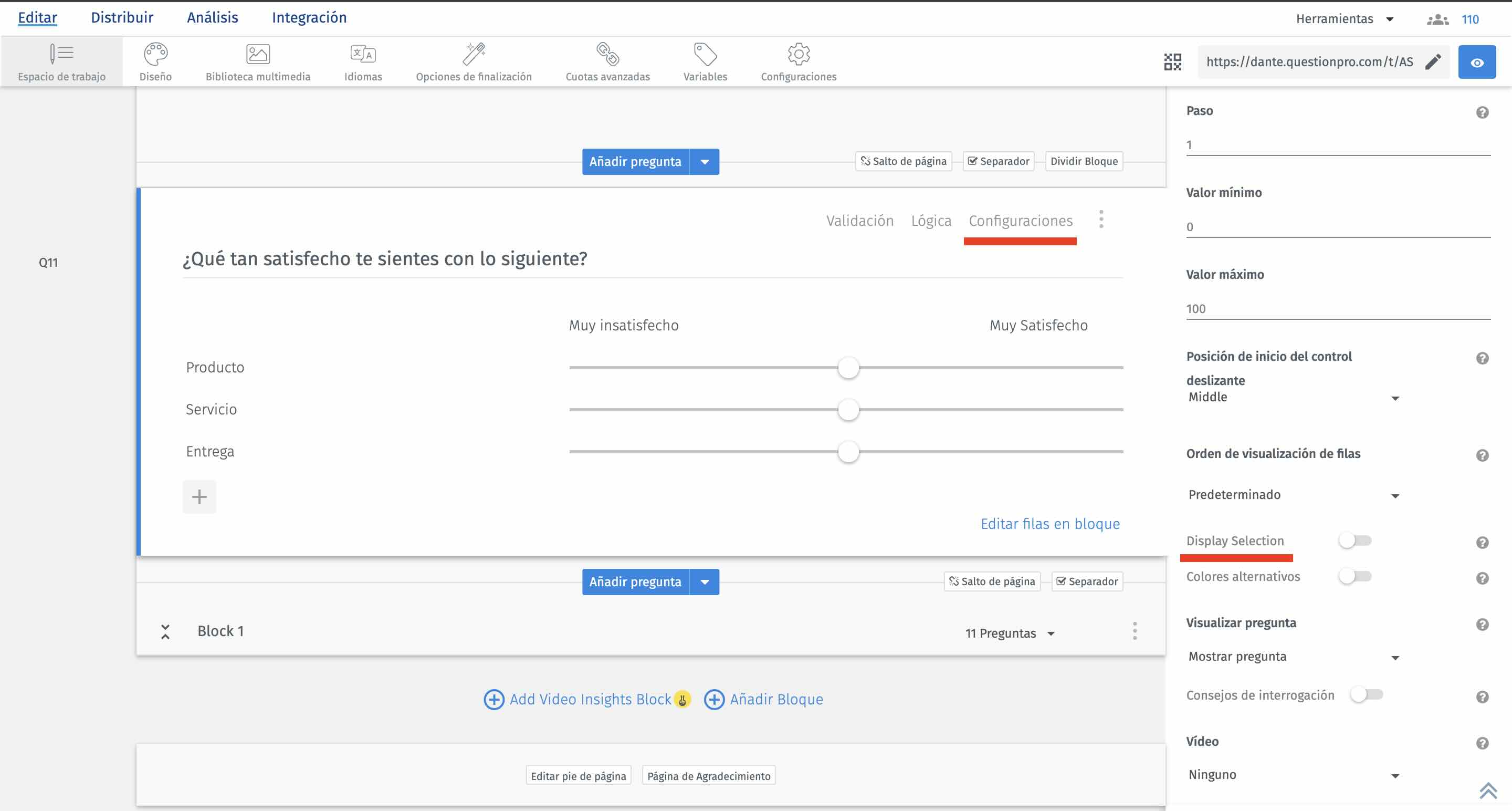Switch to the Validación tab
This screenshot has width=1512, height=811.
click(x=859, y=220)
